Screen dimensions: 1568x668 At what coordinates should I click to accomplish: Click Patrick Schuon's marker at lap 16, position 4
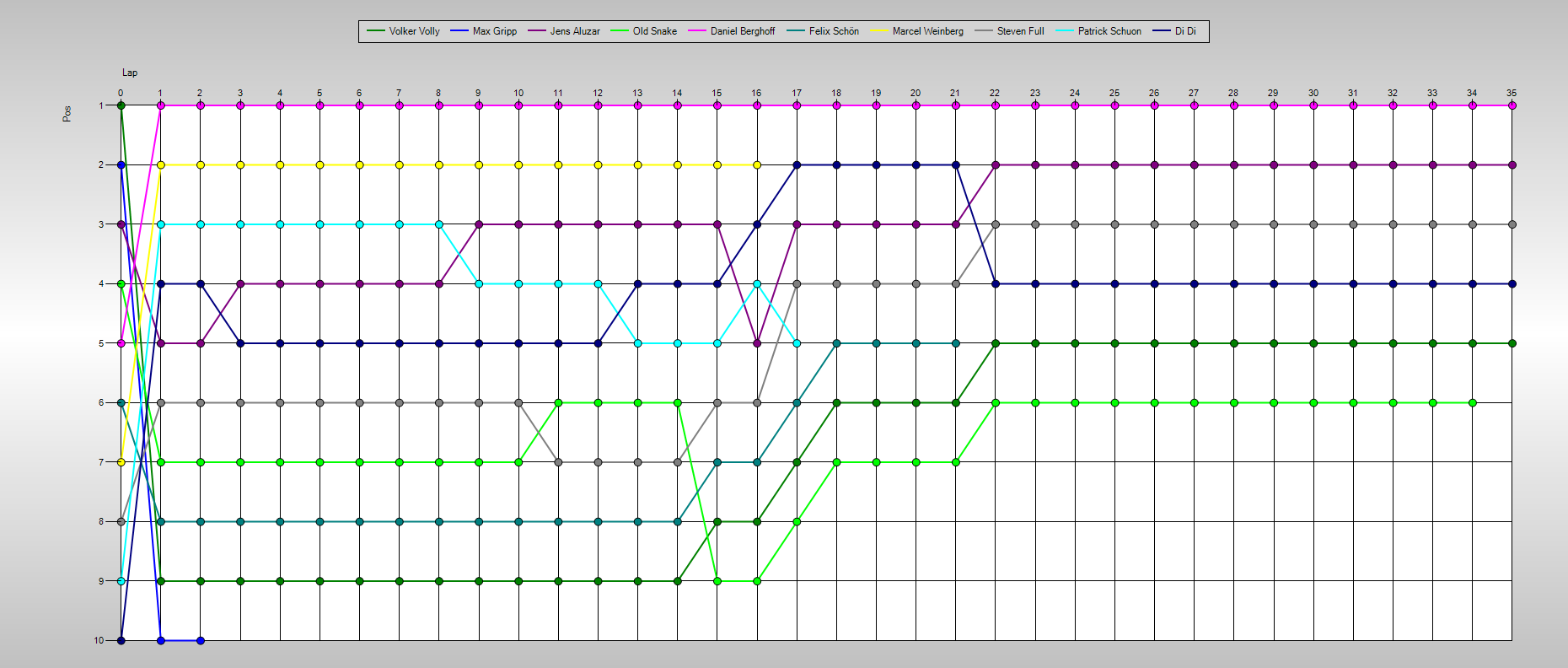757,284
